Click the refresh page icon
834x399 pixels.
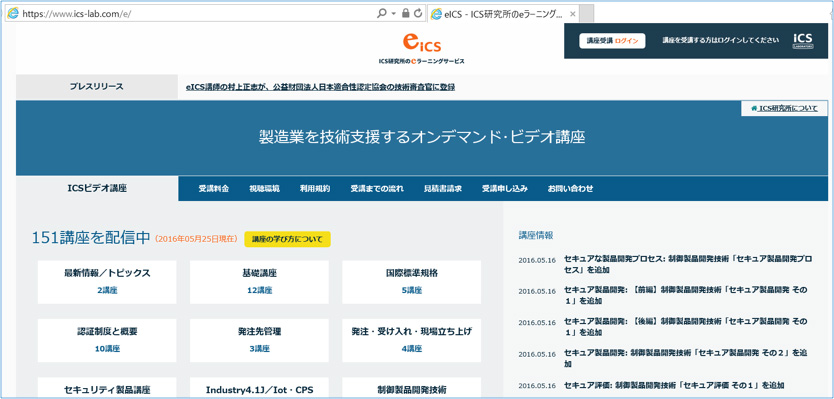click(x=418, y=14)
